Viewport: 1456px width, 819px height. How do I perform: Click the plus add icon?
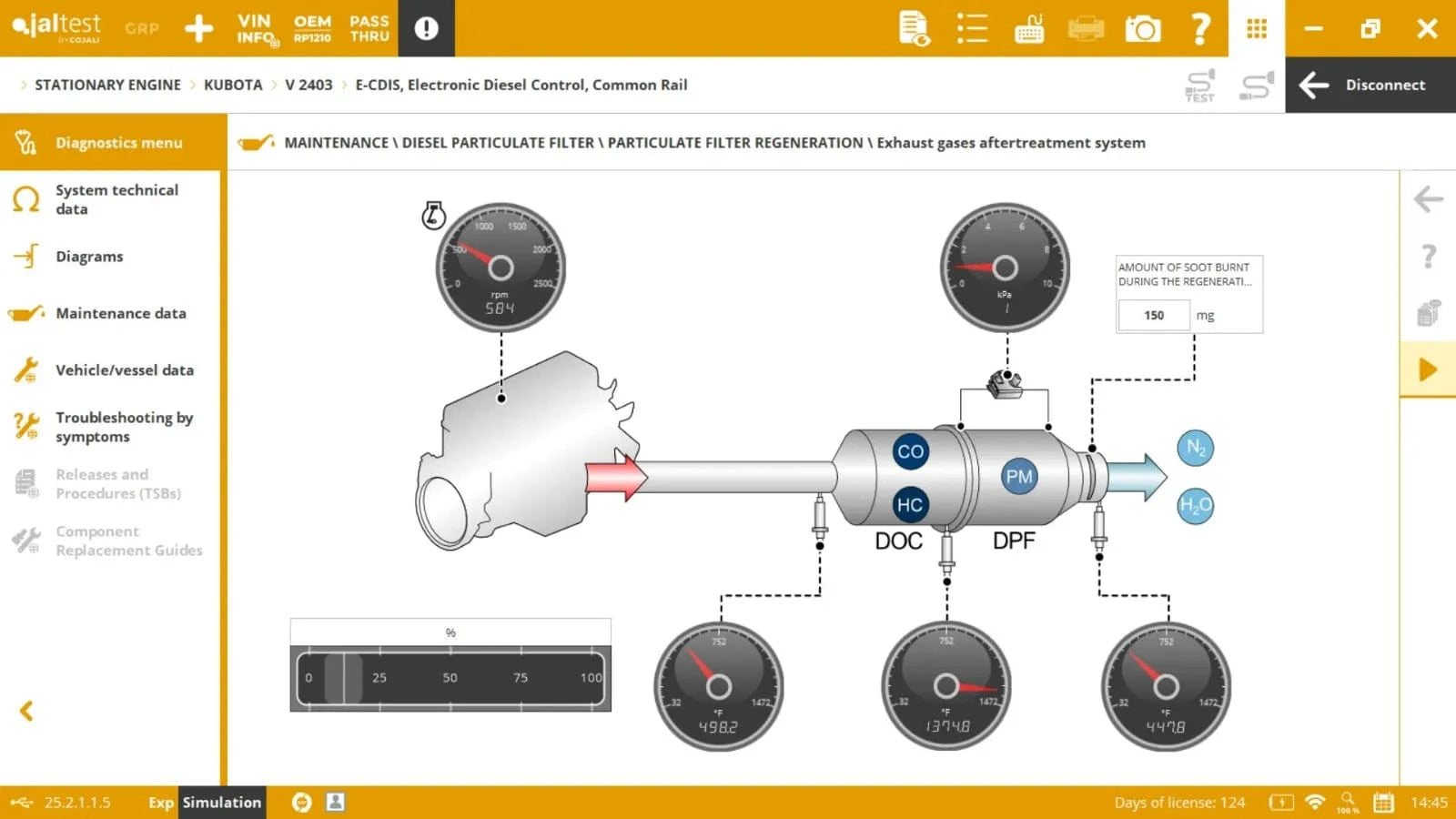pos(198,29)
